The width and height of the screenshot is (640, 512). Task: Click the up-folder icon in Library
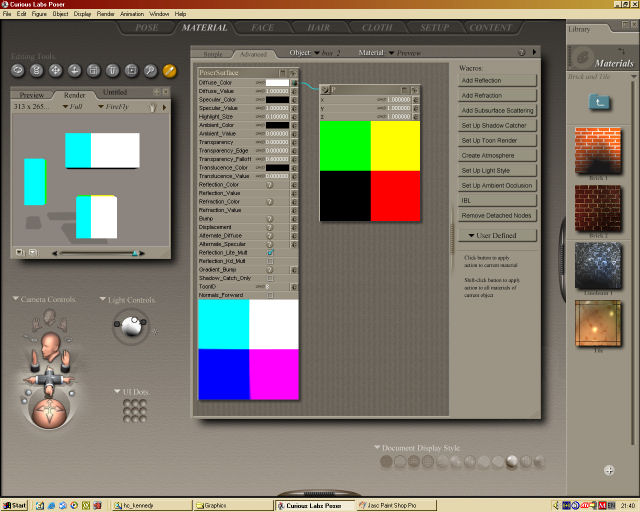pos(600,102)
